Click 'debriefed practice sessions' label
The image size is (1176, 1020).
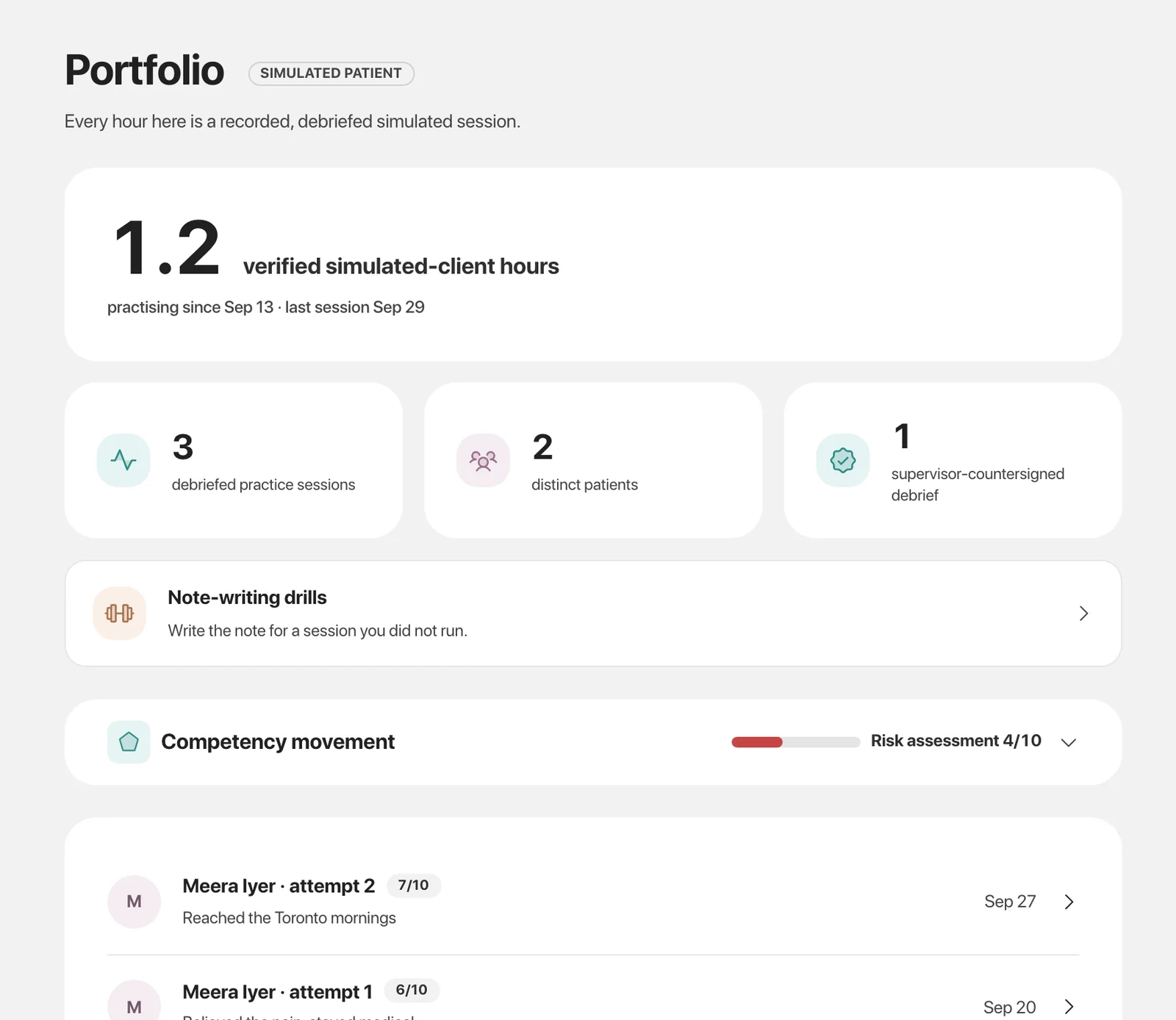263,485
